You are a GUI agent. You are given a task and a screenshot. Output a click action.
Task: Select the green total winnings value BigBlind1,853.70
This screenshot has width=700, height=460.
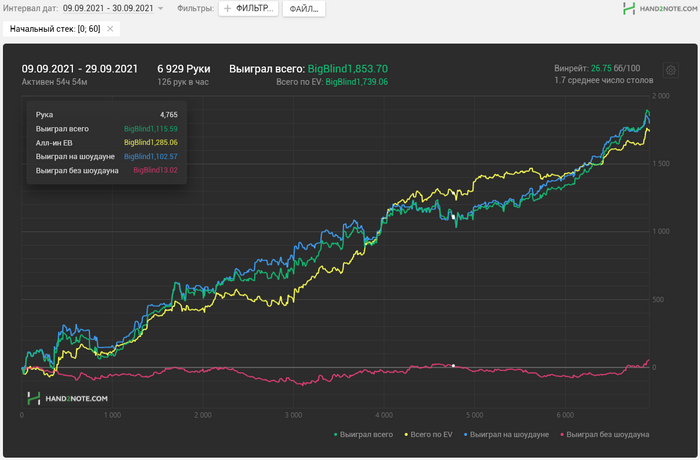pos(348,69)
